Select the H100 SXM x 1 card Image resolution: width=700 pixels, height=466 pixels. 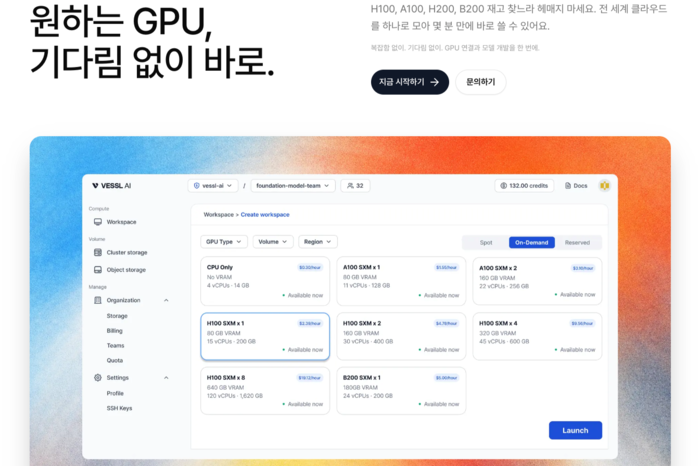[x=265, y=337]
